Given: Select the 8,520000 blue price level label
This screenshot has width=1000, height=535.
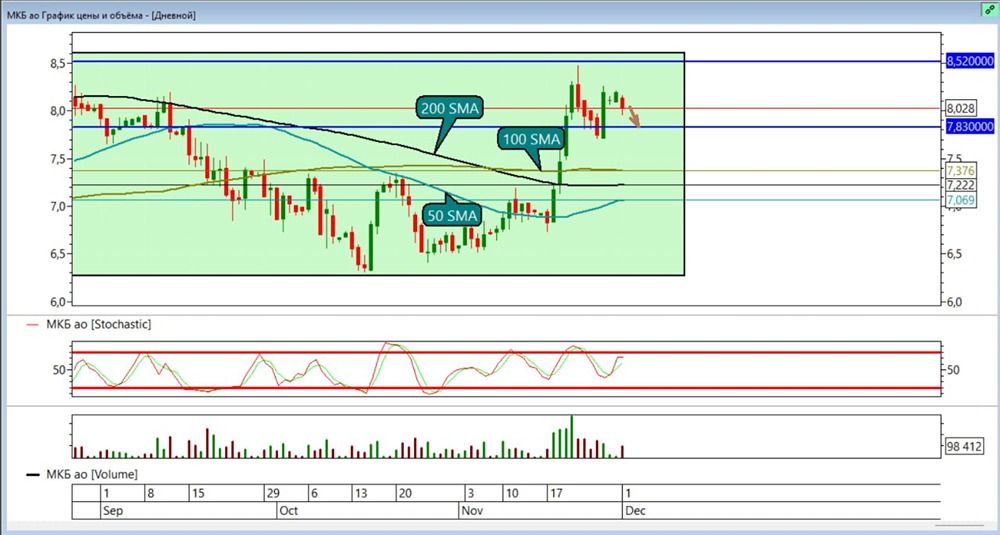Looking at the screenshot, I should [x=969, y=61].
